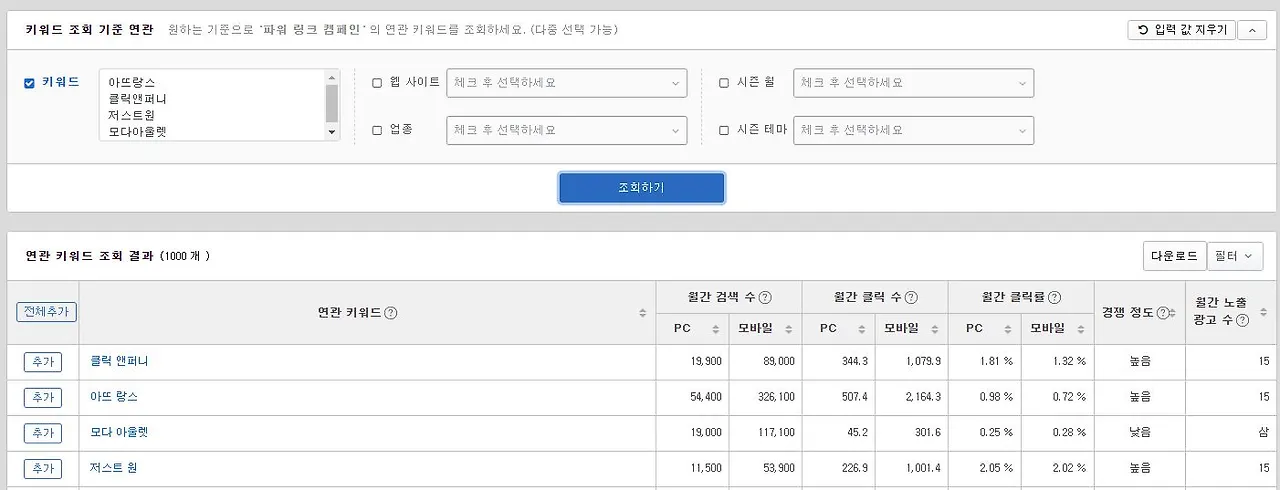Uncheck the 키워드 checkbox
The width and height of the screenshot is (1280, 490).
tap(29, 83)
